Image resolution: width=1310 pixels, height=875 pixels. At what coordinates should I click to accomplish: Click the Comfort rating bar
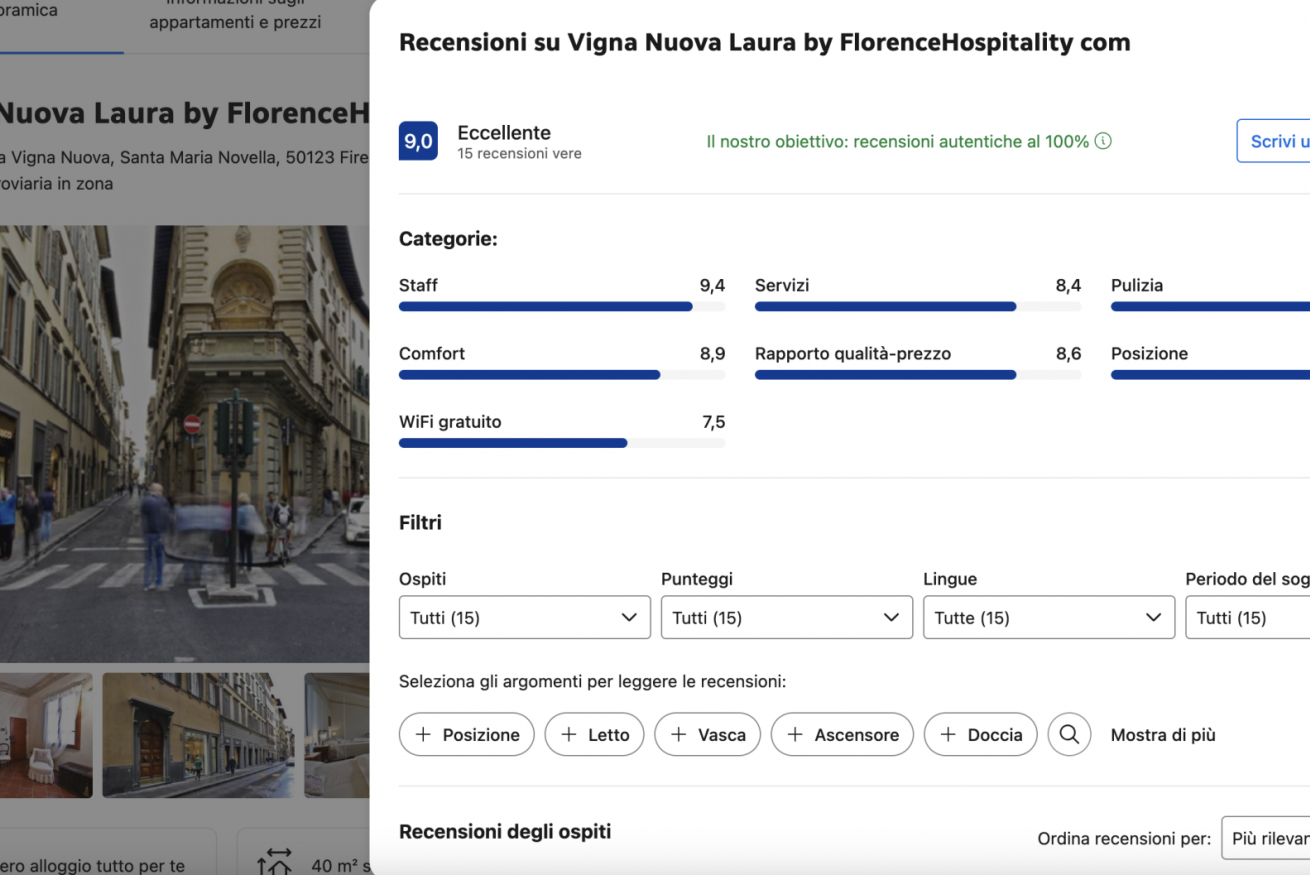562,375
